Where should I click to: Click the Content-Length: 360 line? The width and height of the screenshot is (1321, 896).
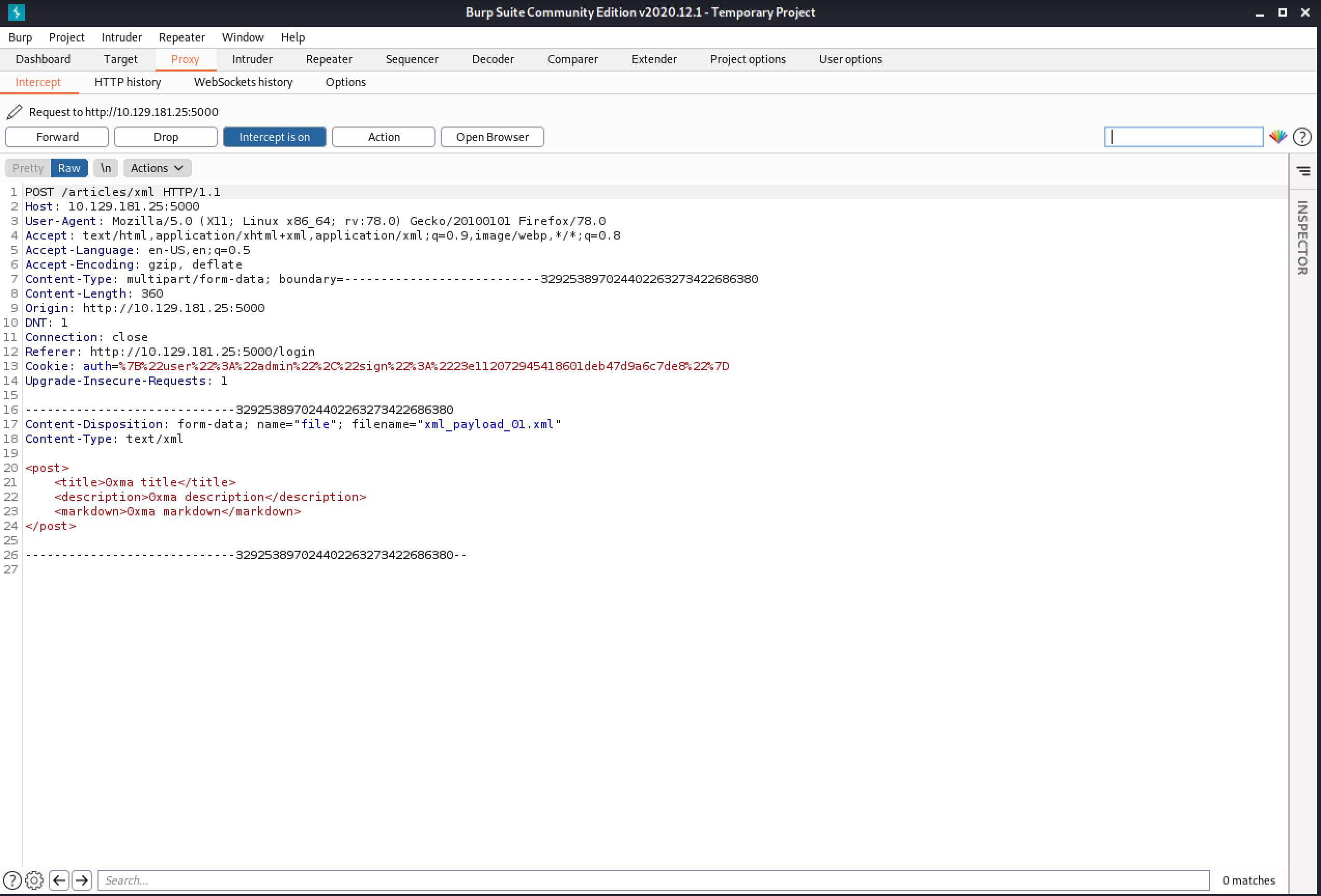click(94, 293)
